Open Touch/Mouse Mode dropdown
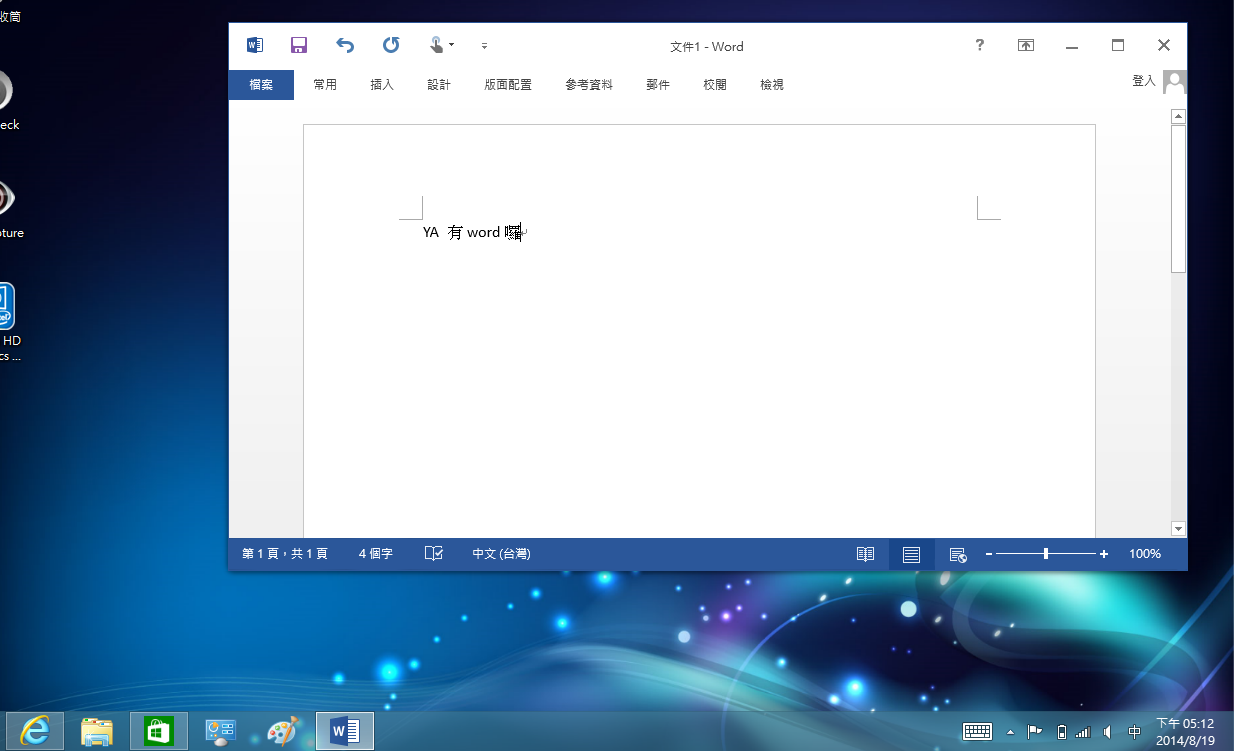This screenshot has height=751, width=1234. (441, 45)
